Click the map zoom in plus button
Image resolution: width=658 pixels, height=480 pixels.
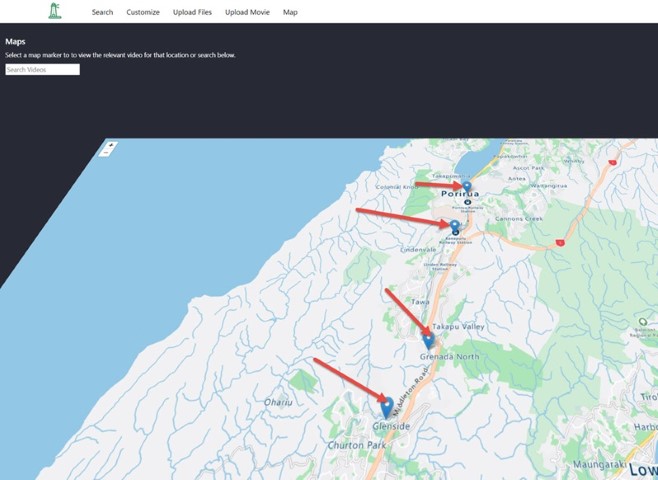pyautogui.click(x=110, y=145)
